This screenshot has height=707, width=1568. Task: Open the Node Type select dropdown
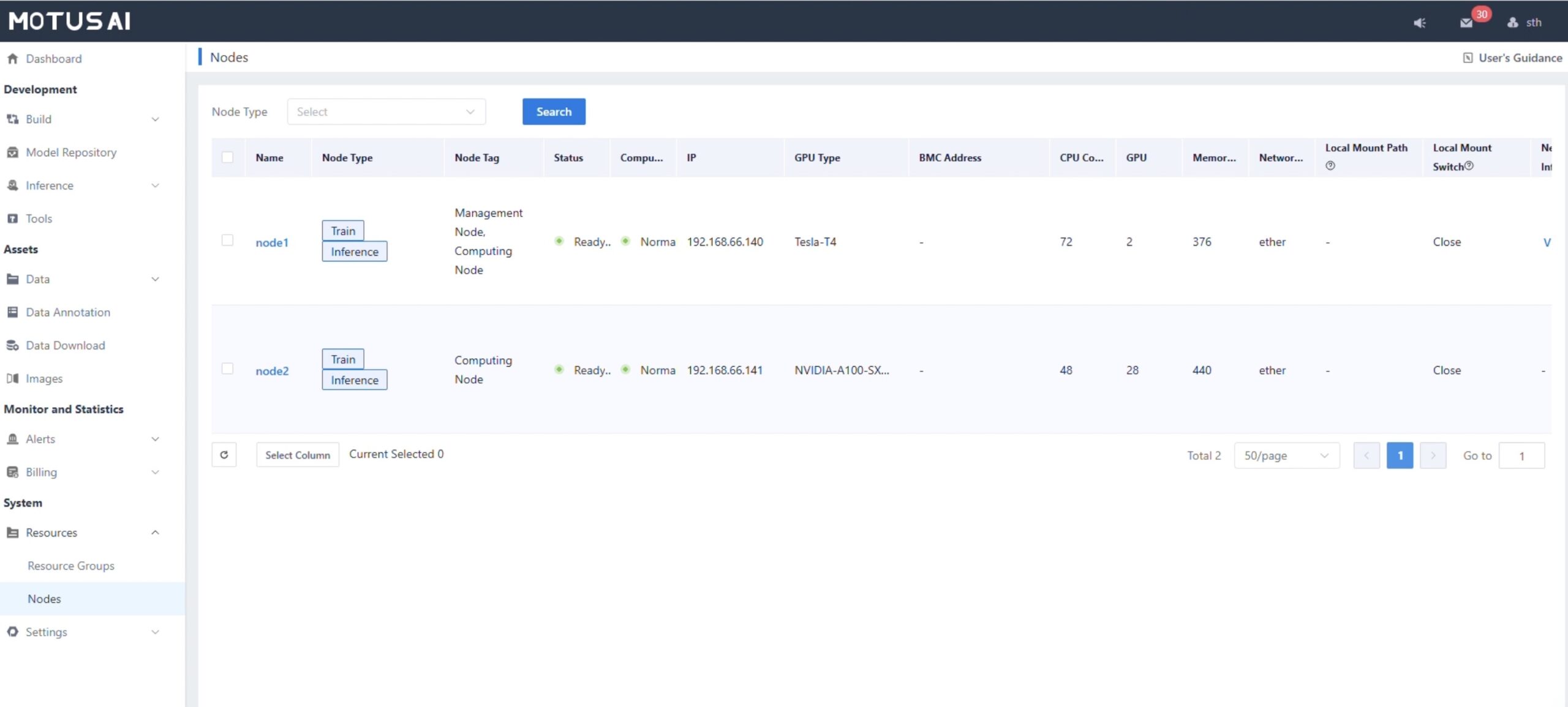[386, 111]
